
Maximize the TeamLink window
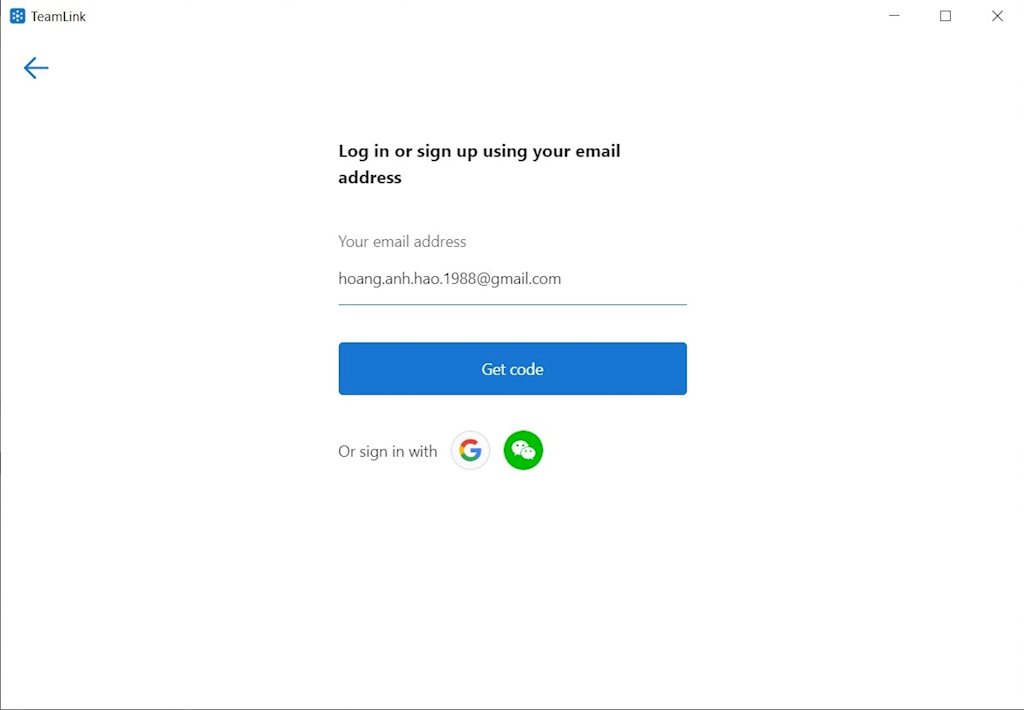[x=945, y=16]
